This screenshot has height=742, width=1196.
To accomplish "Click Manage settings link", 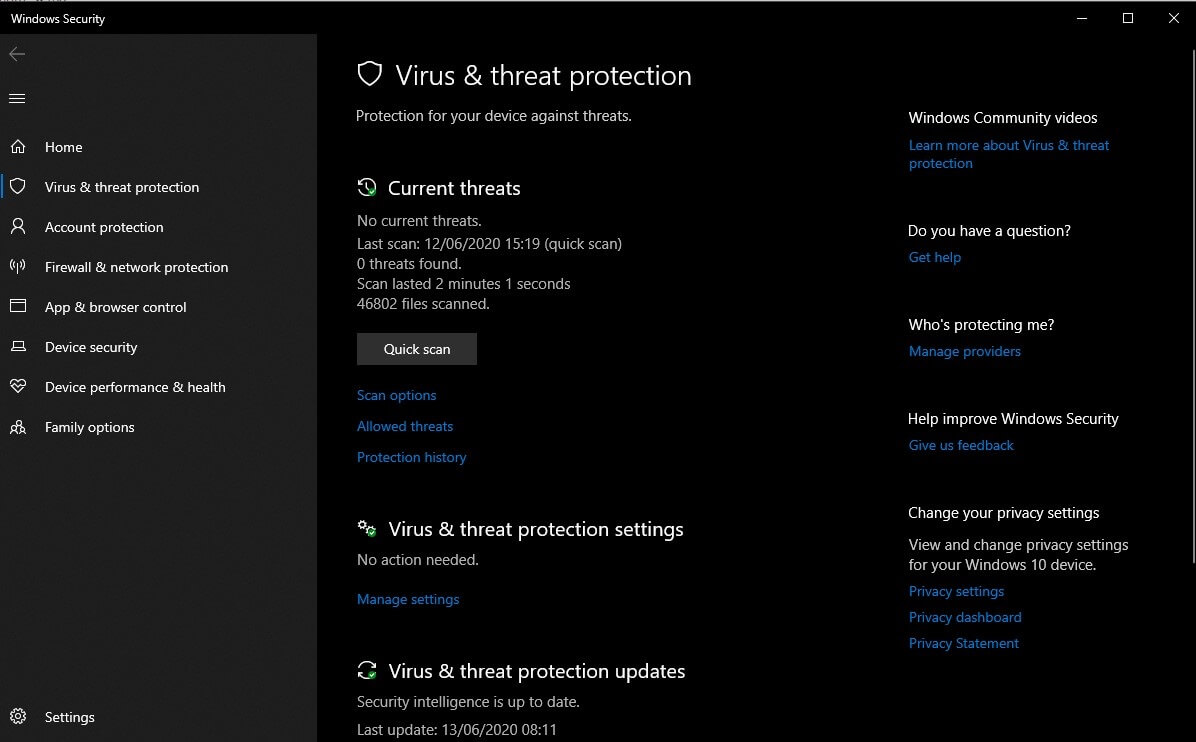I will [408, 599].
